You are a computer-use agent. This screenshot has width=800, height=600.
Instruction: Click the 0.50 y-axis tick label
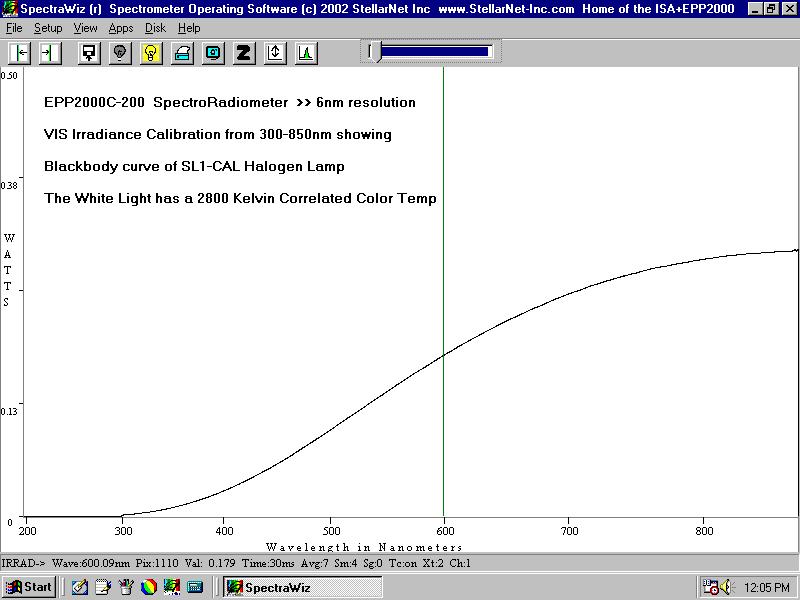[x=9, y=76]
